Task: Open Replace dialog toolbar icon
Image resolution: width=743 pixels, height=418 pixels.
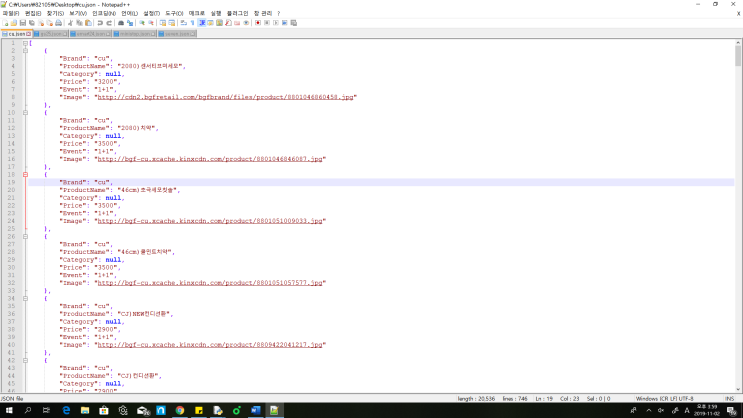Action: tap(130, 23)
